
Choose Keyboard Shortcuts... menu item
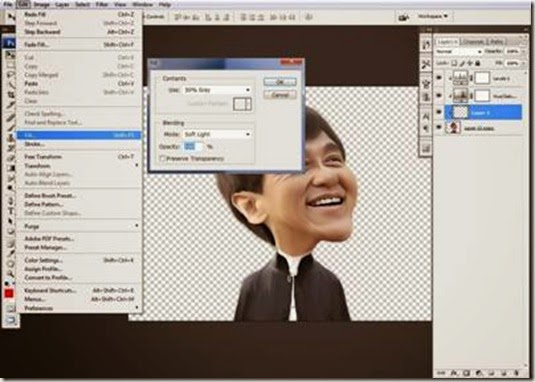(x=79, y=290)
